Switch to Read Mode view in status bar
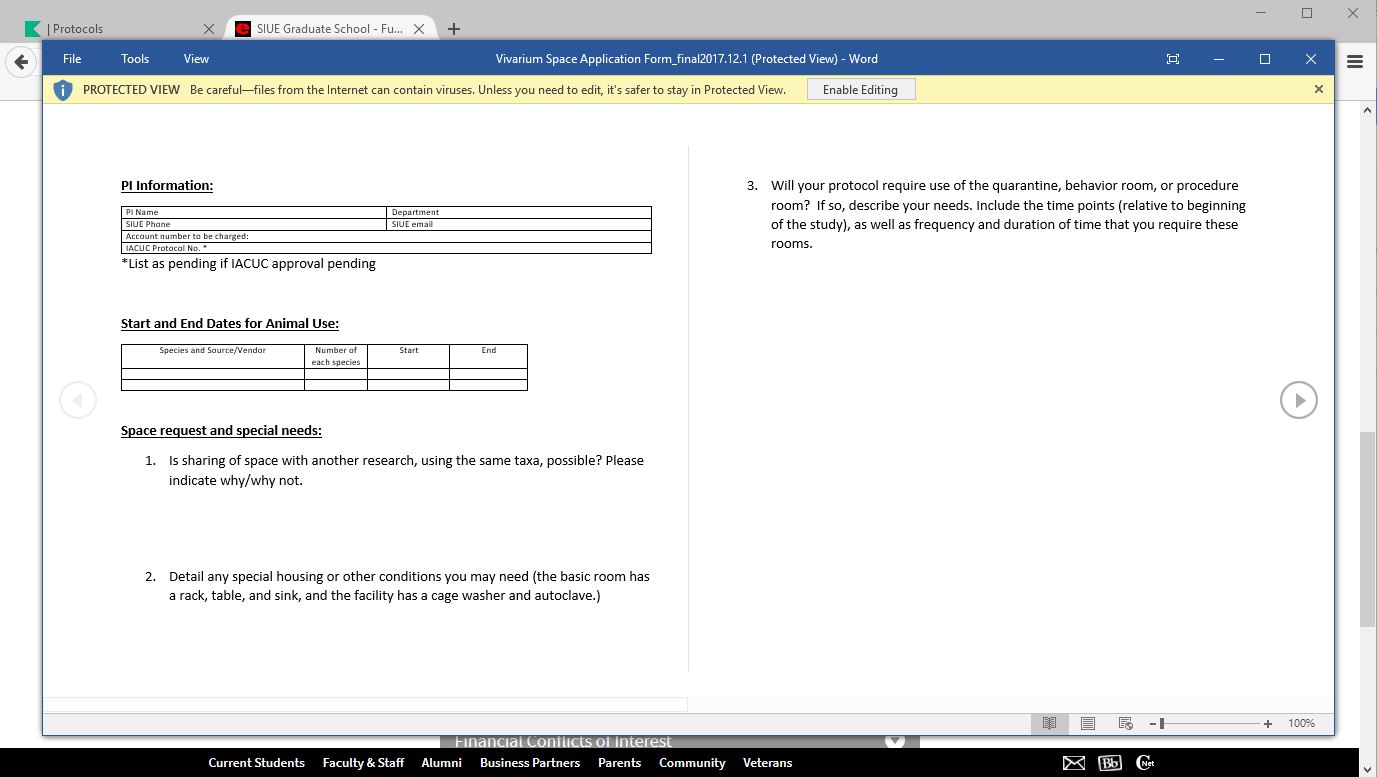 (x=1049, y=723)
